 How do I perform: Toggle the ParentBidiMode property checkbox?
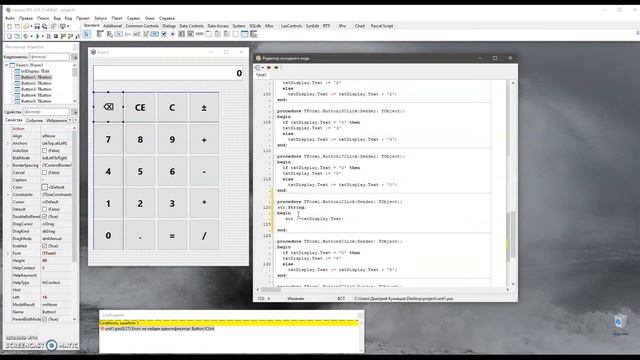(44, 319)
